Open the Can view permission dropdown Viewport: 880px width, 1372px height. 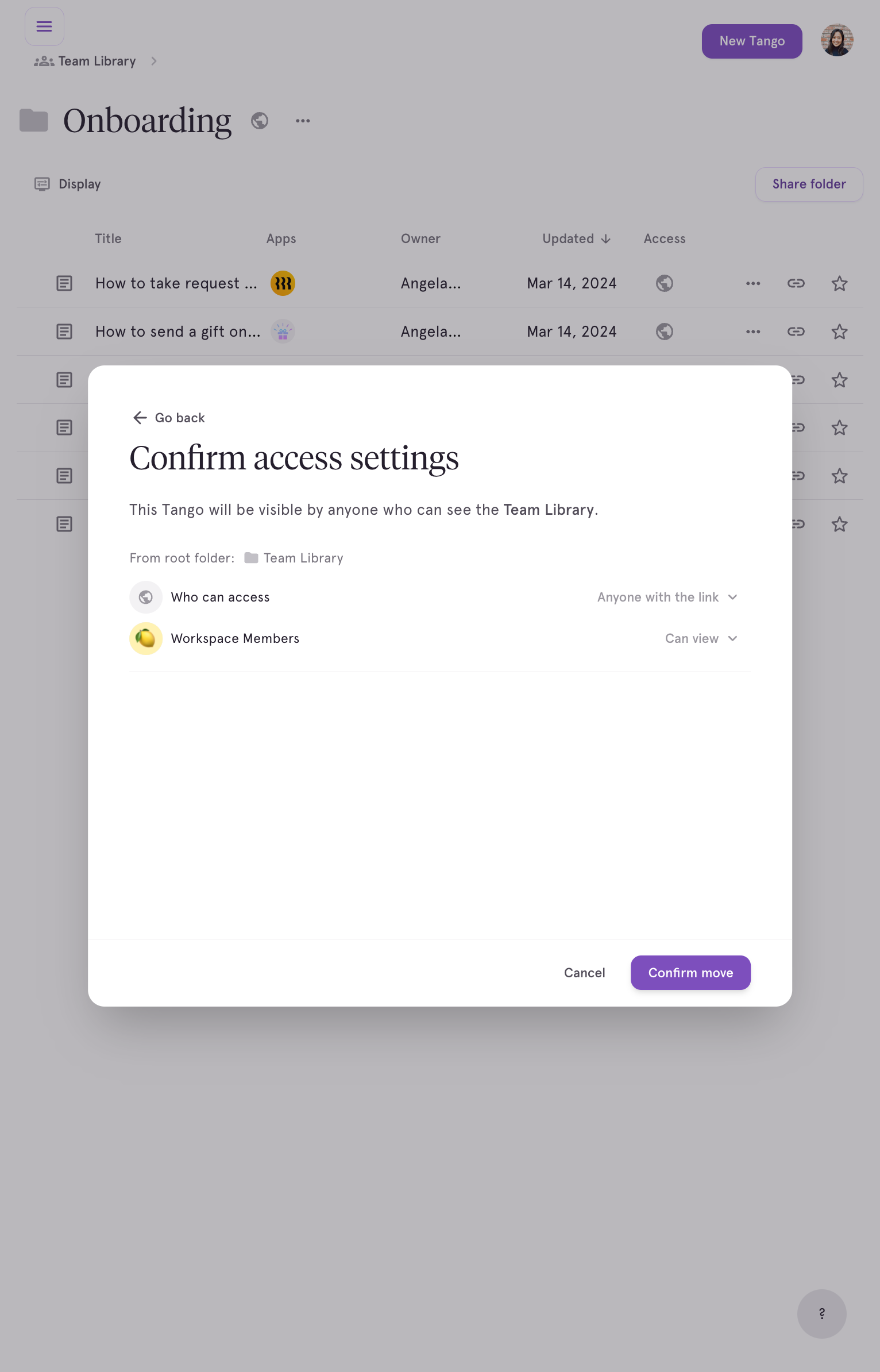pos(701,638)
